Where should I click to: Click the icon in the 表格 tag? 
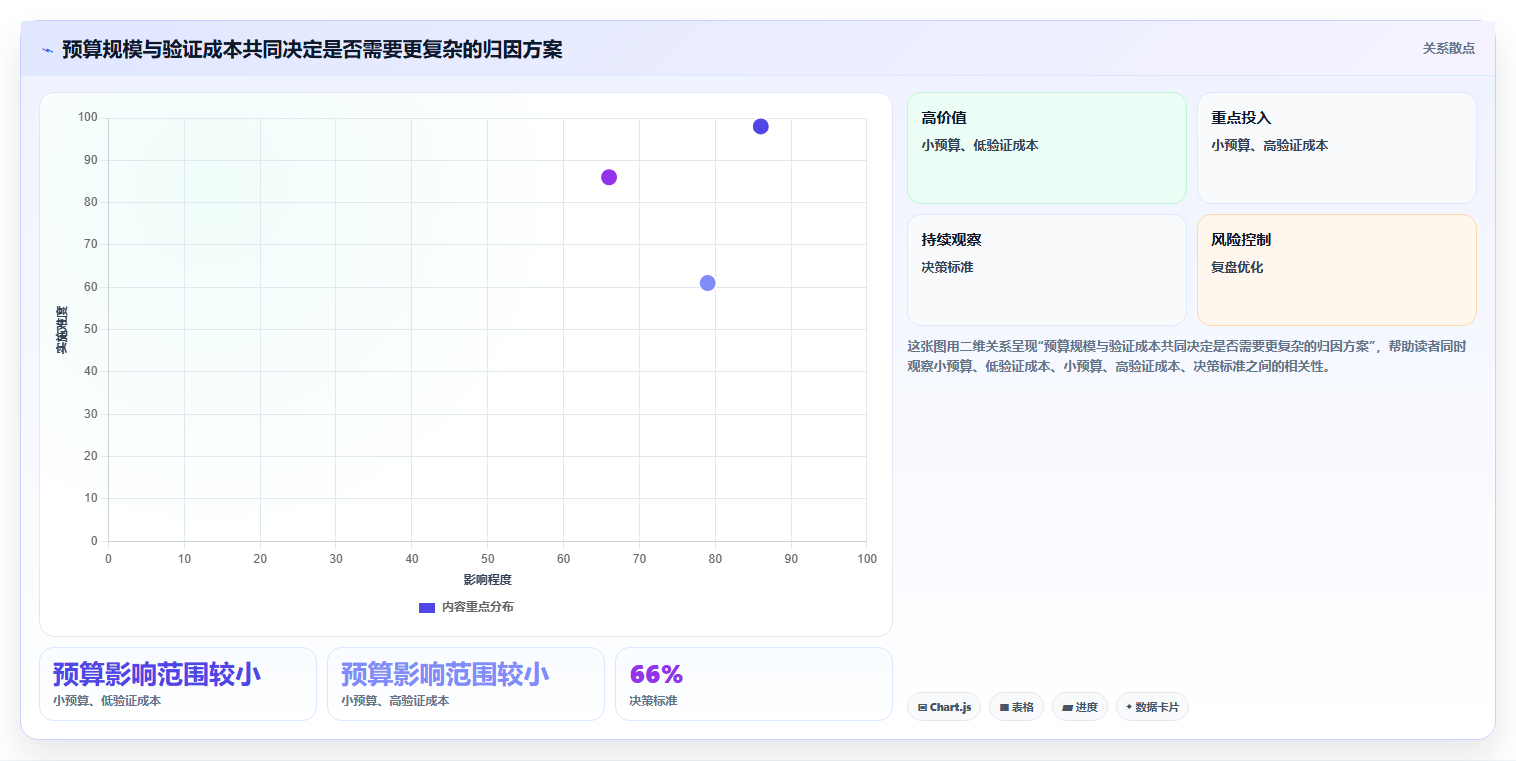[1004, 707]
